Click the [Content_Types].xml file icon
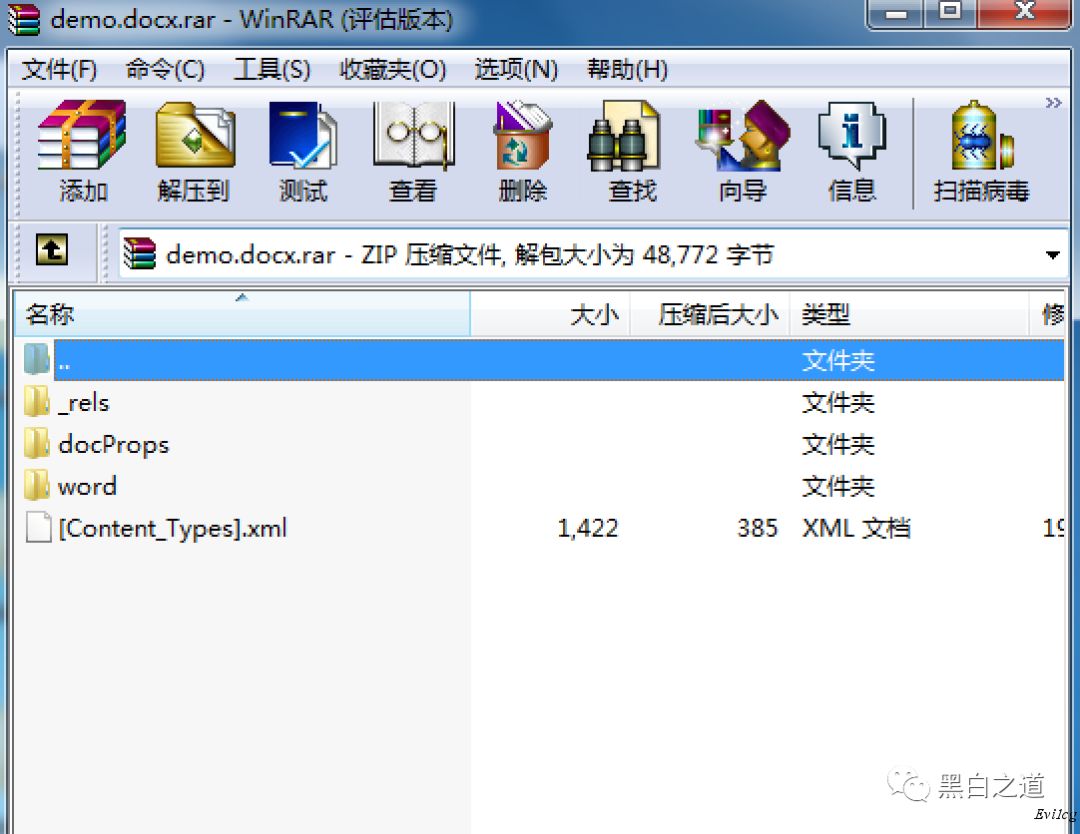The width and height of the screenshot is (1080, 834). [x=38, y=528]
